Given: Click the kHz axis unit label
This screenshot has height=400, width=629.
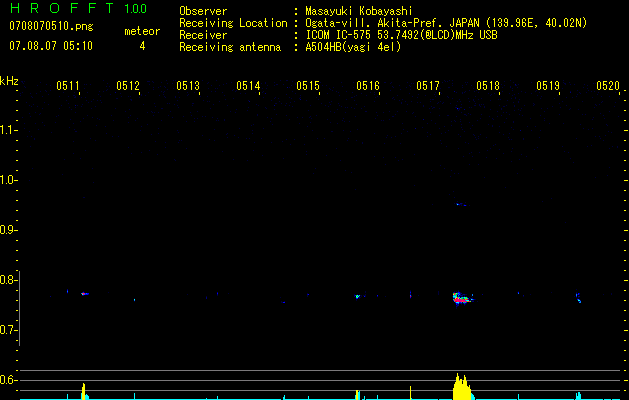Looking at the screenshot, I should [9, 81].
